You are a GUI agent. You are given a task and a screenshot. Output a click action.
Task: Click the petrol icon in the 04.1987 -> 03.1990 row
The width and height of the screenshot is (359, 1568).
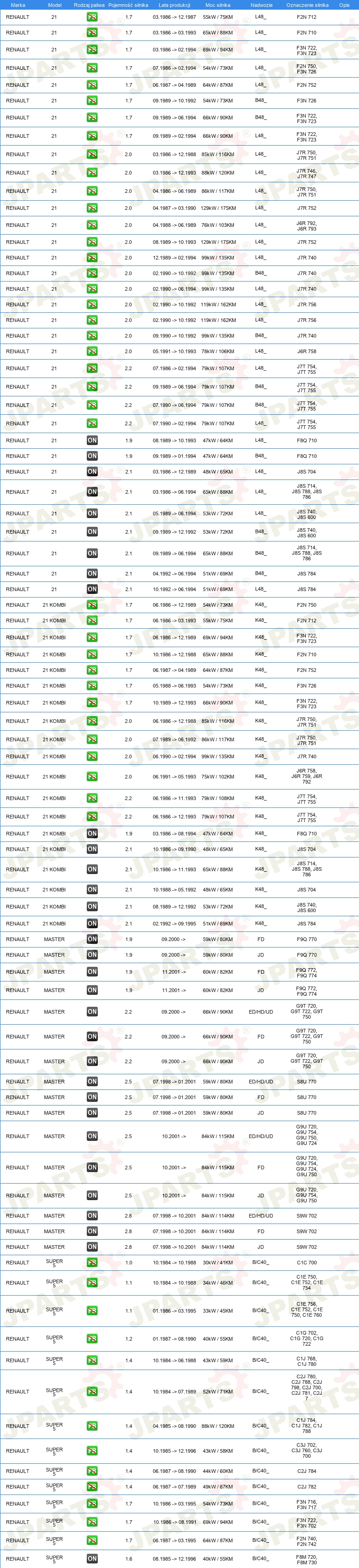point(92,208)
